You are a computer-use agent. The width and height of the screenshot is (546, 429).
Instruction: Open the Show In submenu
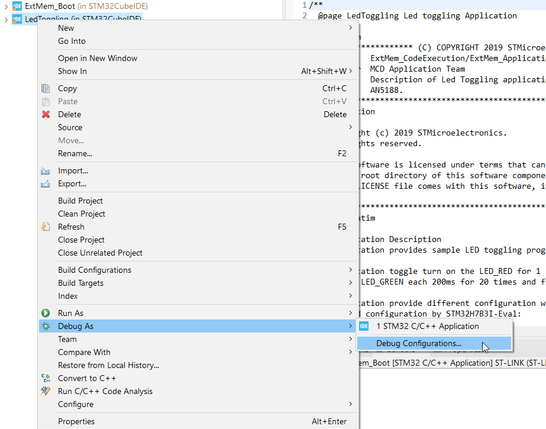198,71
